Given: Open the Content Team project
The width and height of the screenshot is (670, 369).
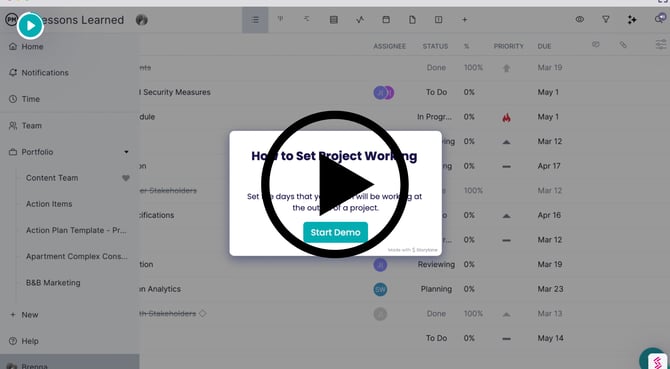Looking at the screenshot, I should coord(52,178).
